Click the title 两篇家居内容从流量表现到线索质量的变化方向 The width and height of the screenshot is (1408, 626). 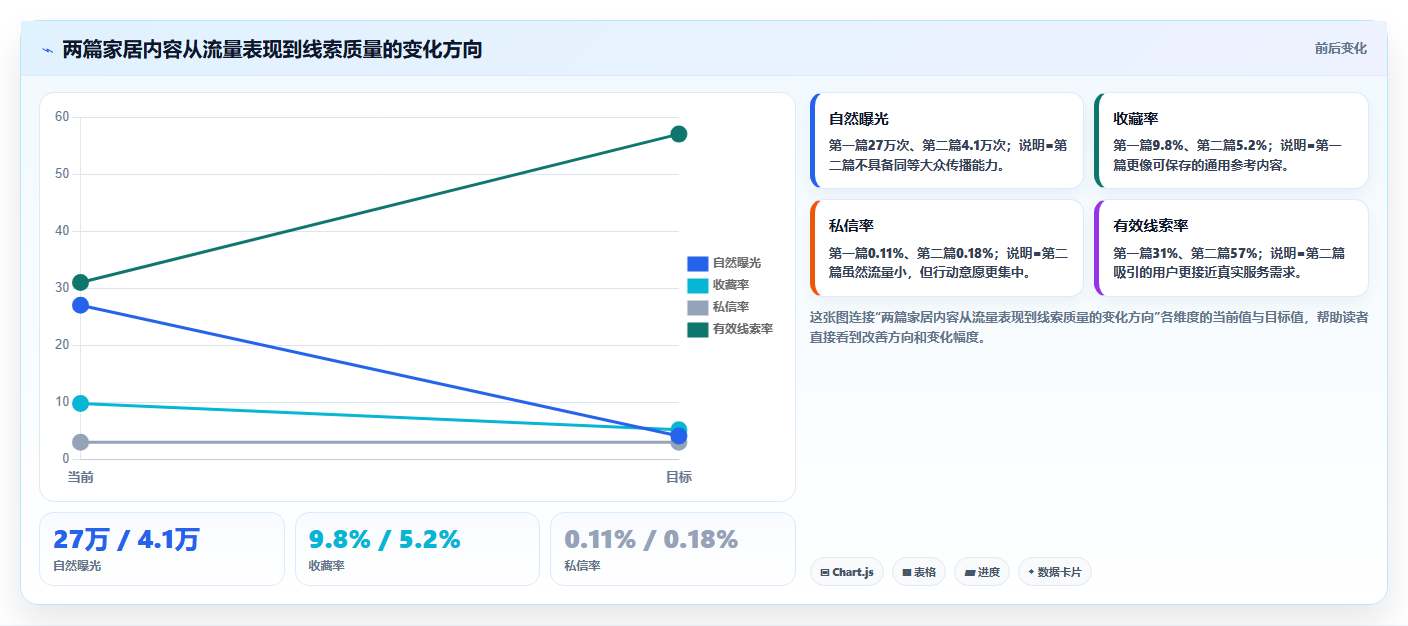272,49
